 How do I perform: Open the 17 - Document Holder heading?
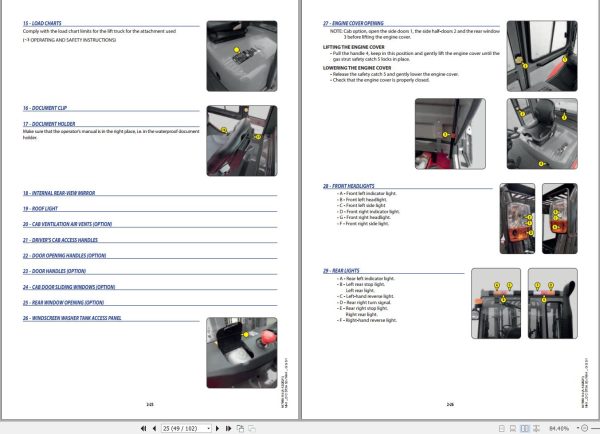[x=49, y=124]
